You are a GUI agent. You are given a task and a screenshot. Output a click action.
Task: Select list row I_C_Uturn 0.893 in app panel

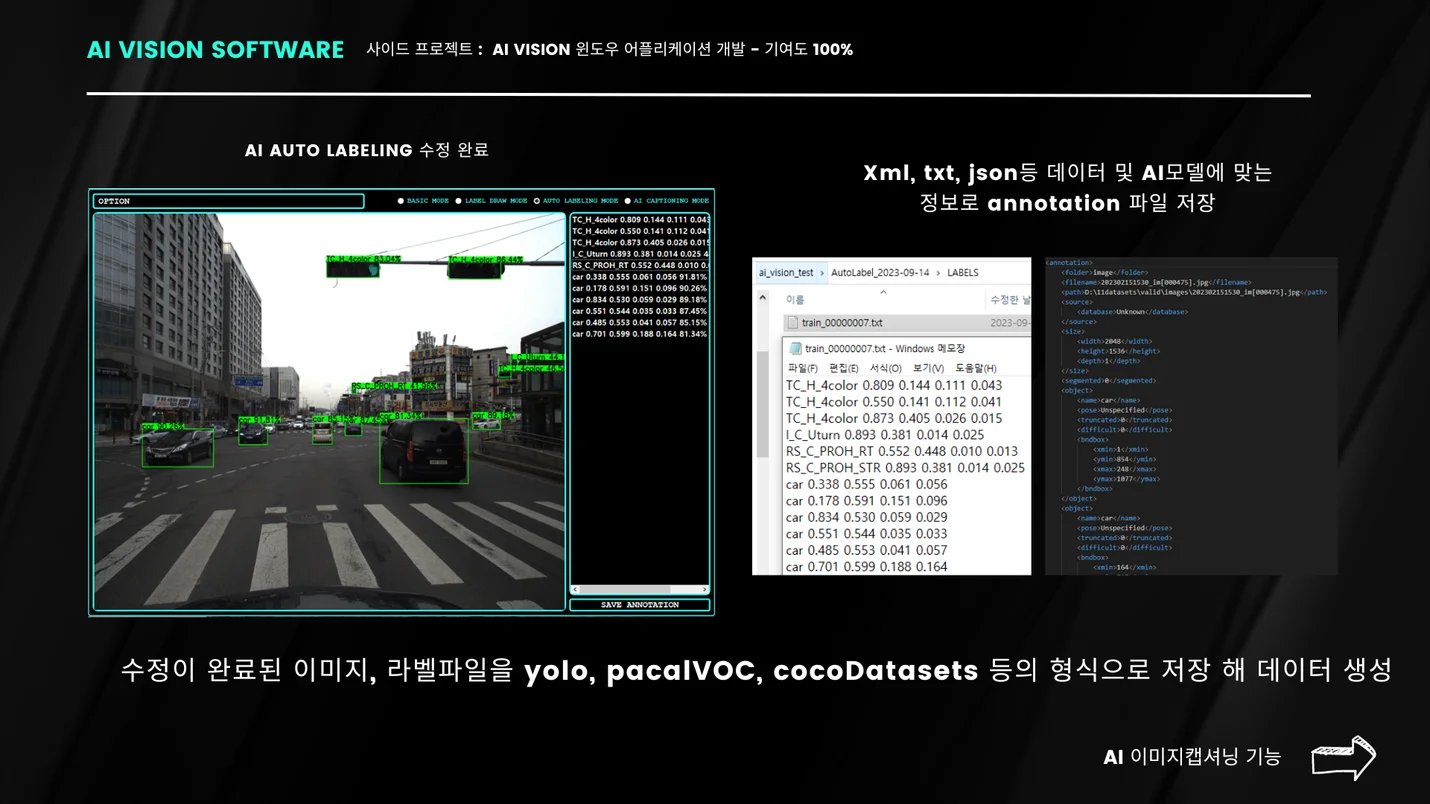pos(640,254)
